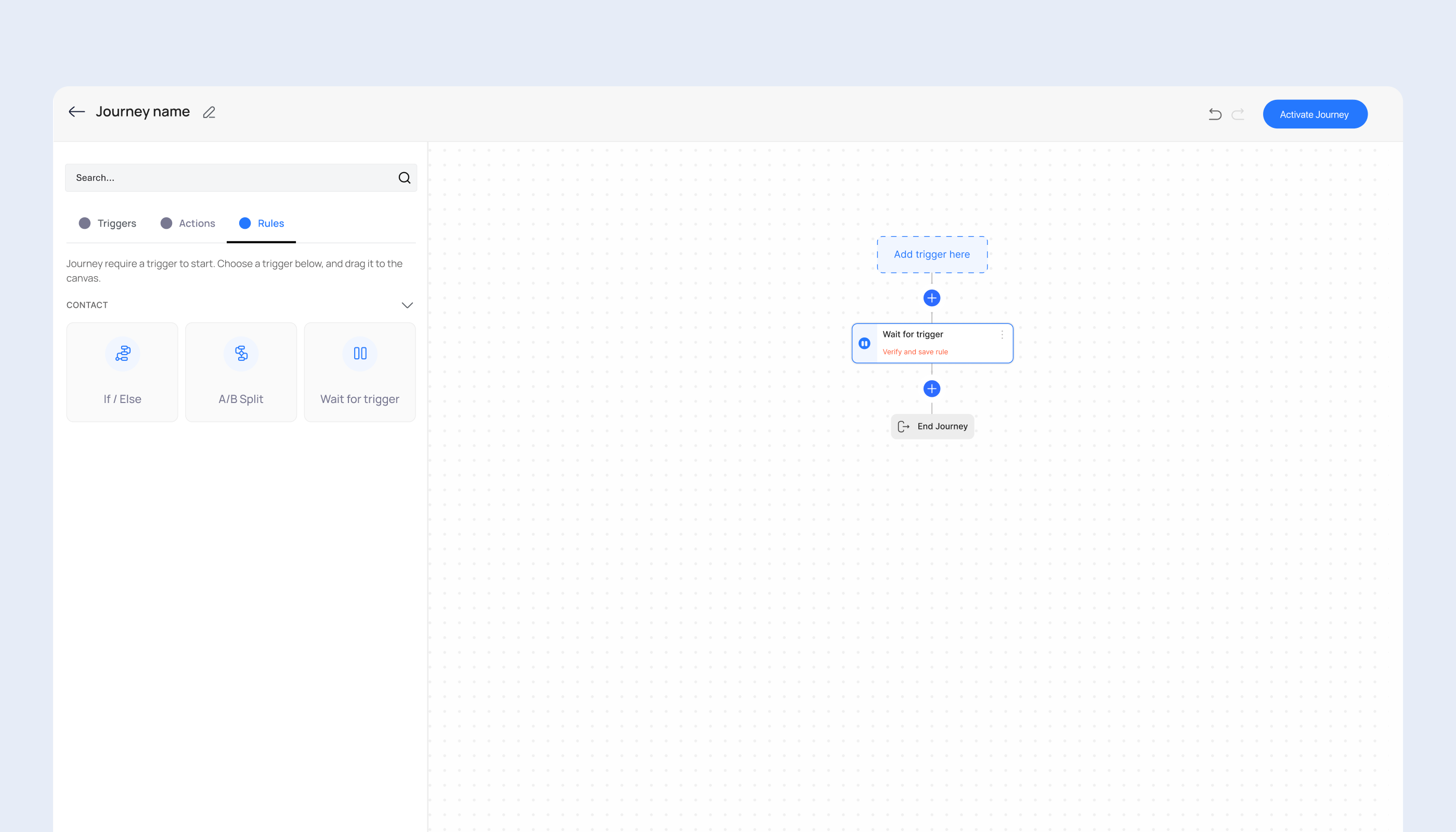1456x832 pixels.
Task: Click the pencil icon to edit journey name
Action: tap(209, 112)
